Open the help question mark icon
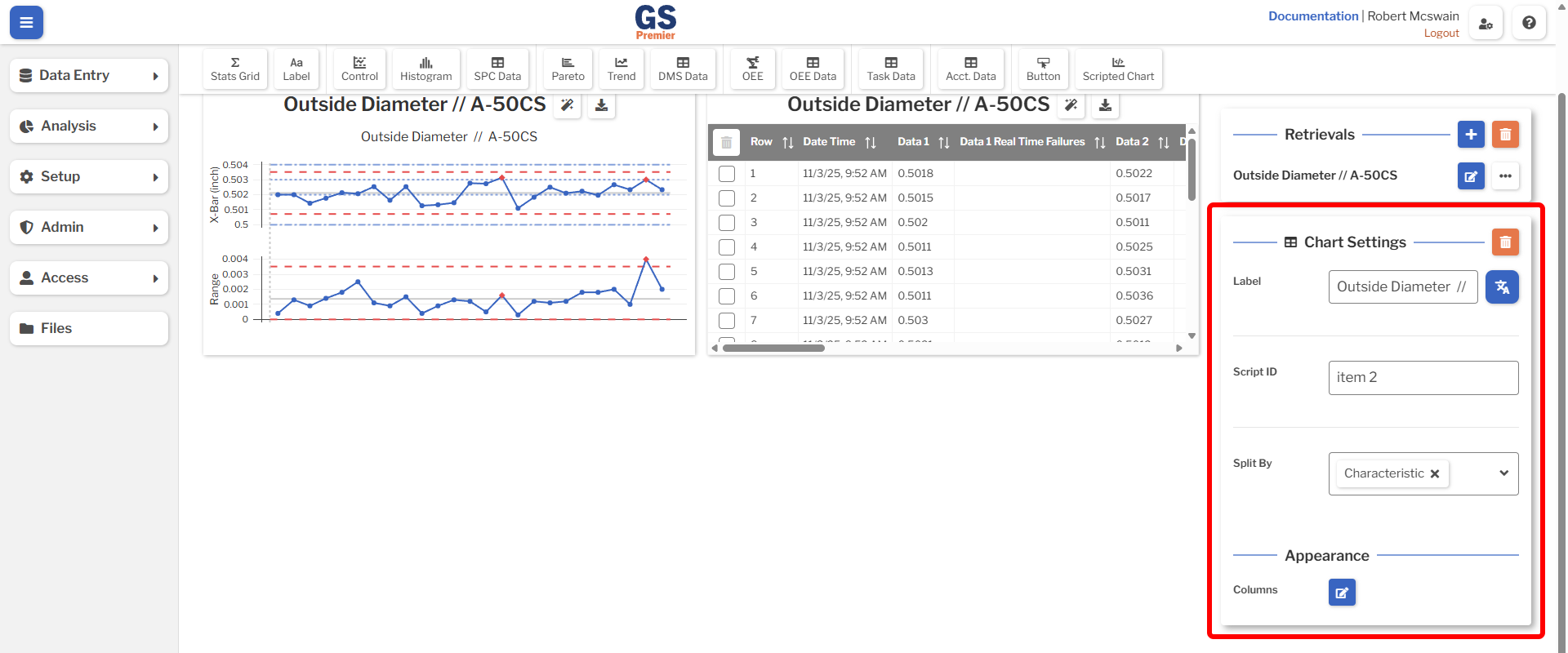The height and width of the screenshot is (653, 1568). pos(1529,23)
